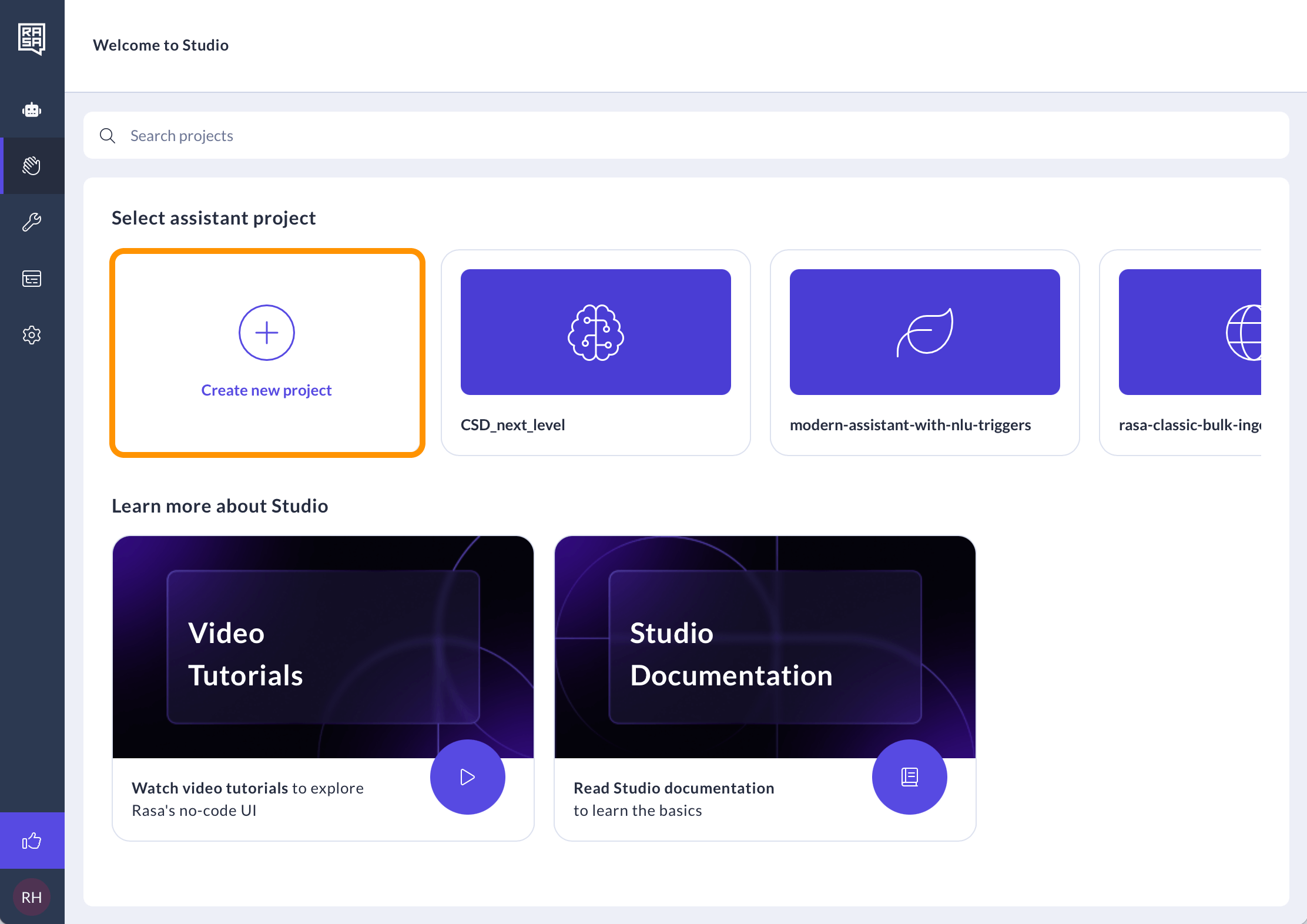Open the Video Tutorials banner image
This screenshot has width=1307, height=924.
pos(323,647)
